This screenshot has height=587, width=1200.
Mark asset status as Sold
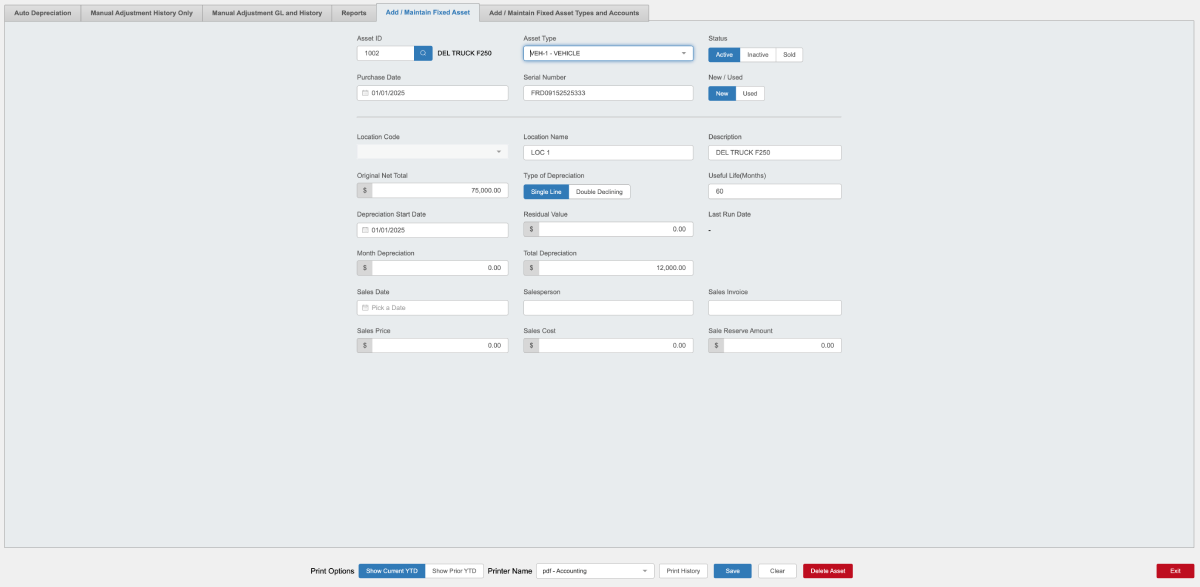[789, 54]
